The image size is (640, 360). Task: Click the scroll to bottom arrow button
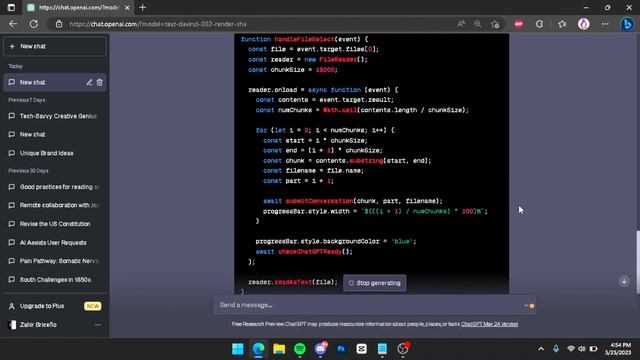click(624, 281)
